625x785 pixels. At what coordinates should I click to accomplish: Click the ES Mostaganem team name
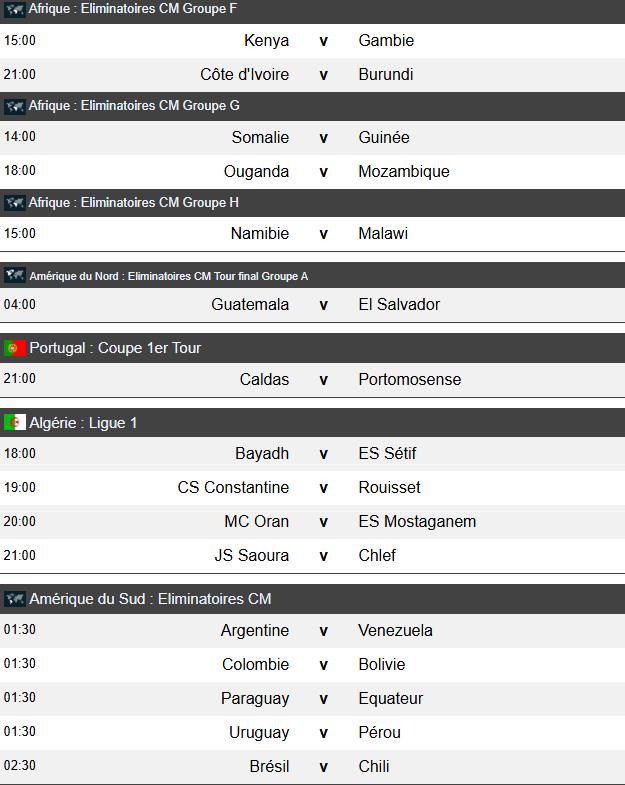pos(417,522)
